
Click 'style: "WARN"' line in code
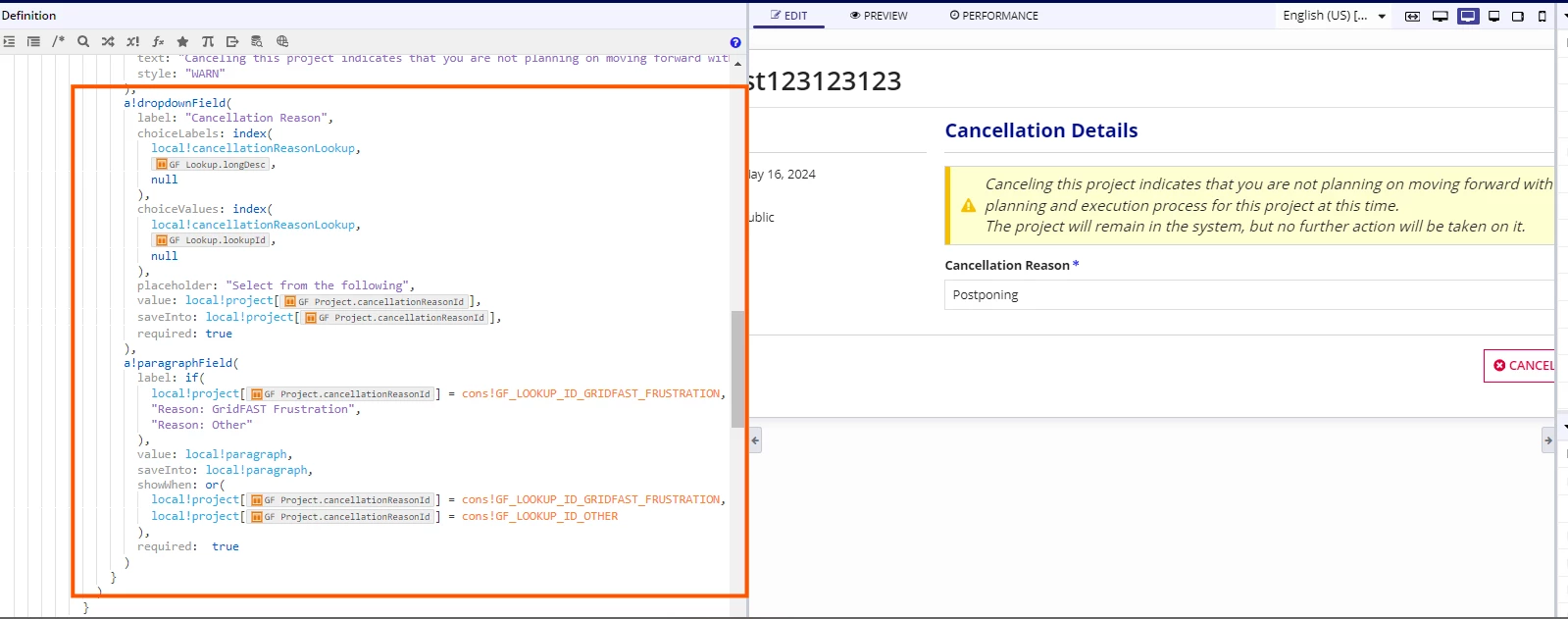(181, 74)
